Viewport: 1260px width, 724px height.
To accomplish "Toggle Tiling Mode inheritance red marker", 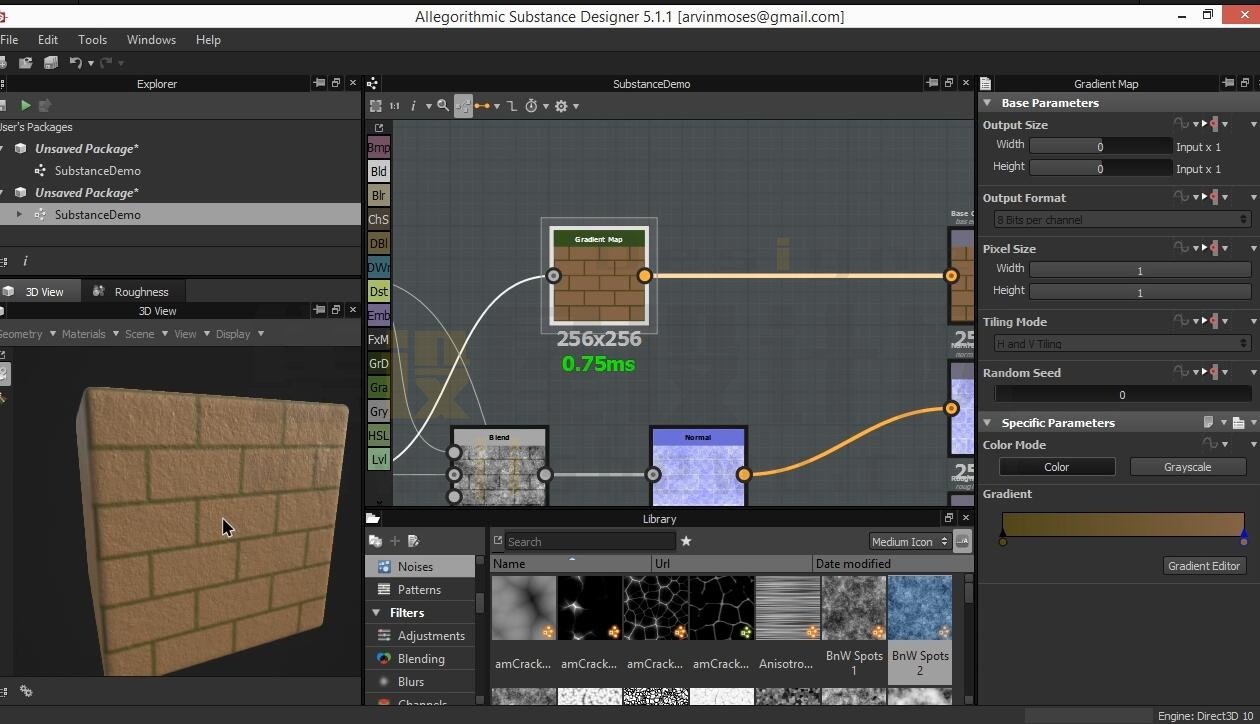I will point(1214,321).
